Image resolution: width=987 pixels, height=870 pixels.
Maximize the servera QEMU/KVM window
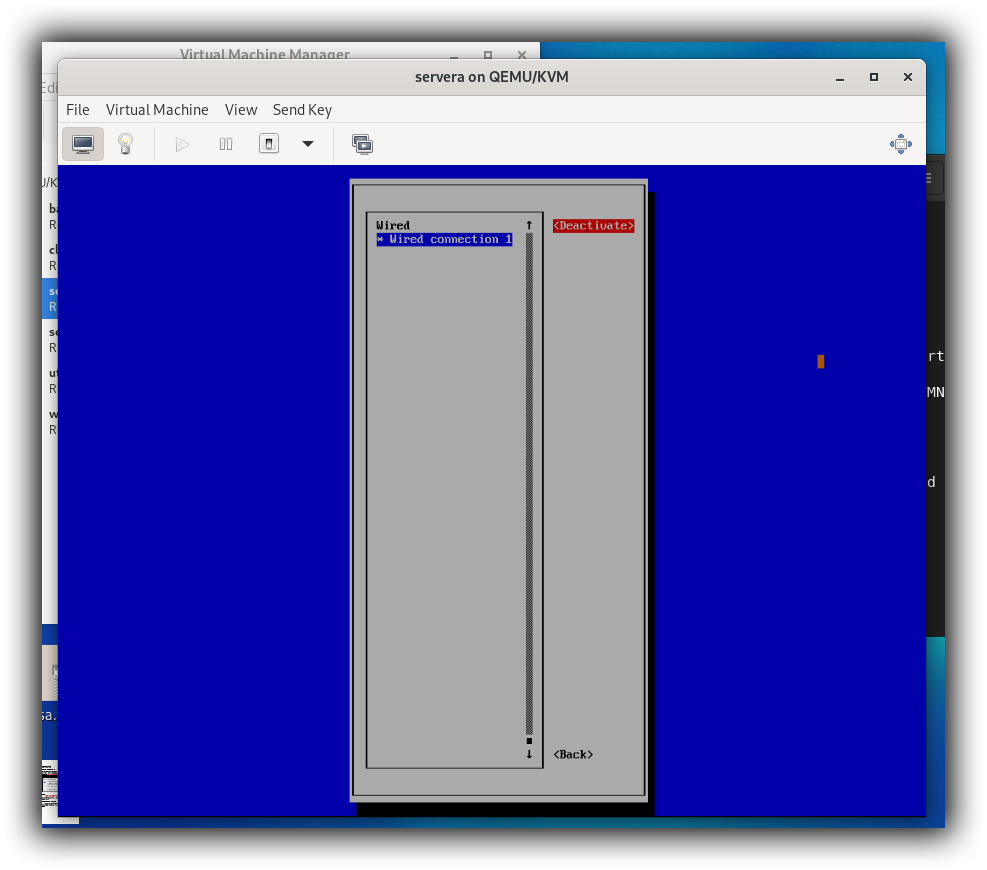873,77
